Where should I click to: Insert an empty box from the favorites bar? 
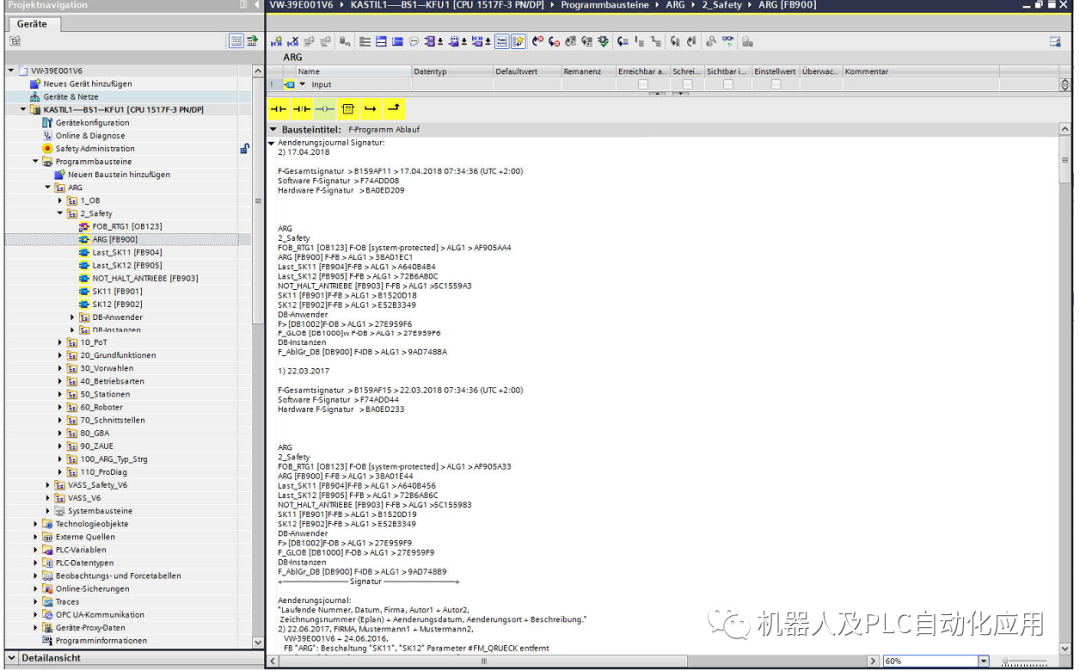[x=348, y=108]
